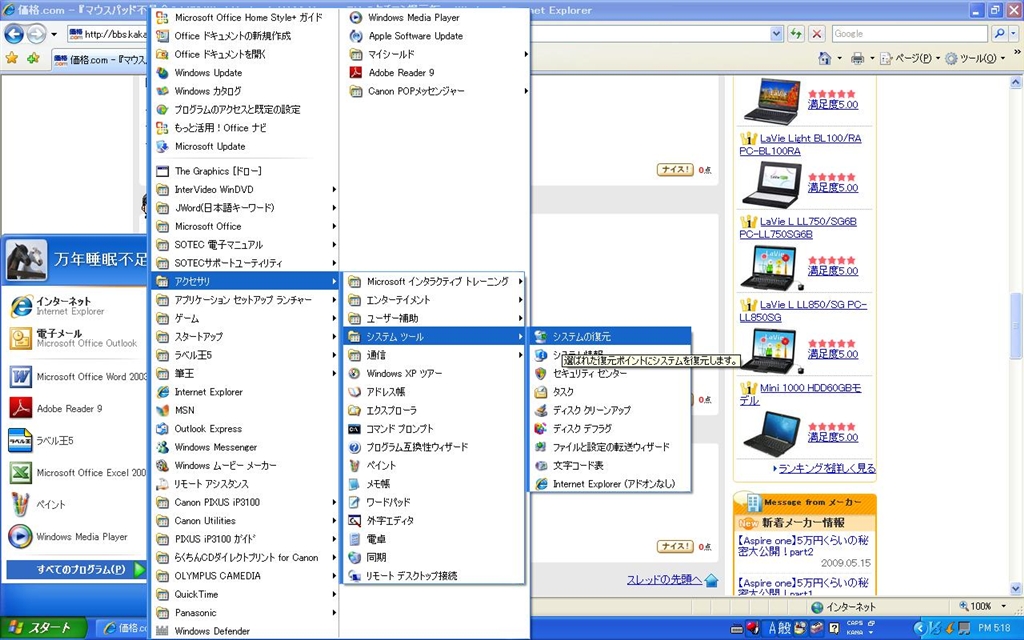Viewport: 1024px width, 640px height.
Task: Click the Windows Media Player icon in programs list
Action: [x=356, y=18]
